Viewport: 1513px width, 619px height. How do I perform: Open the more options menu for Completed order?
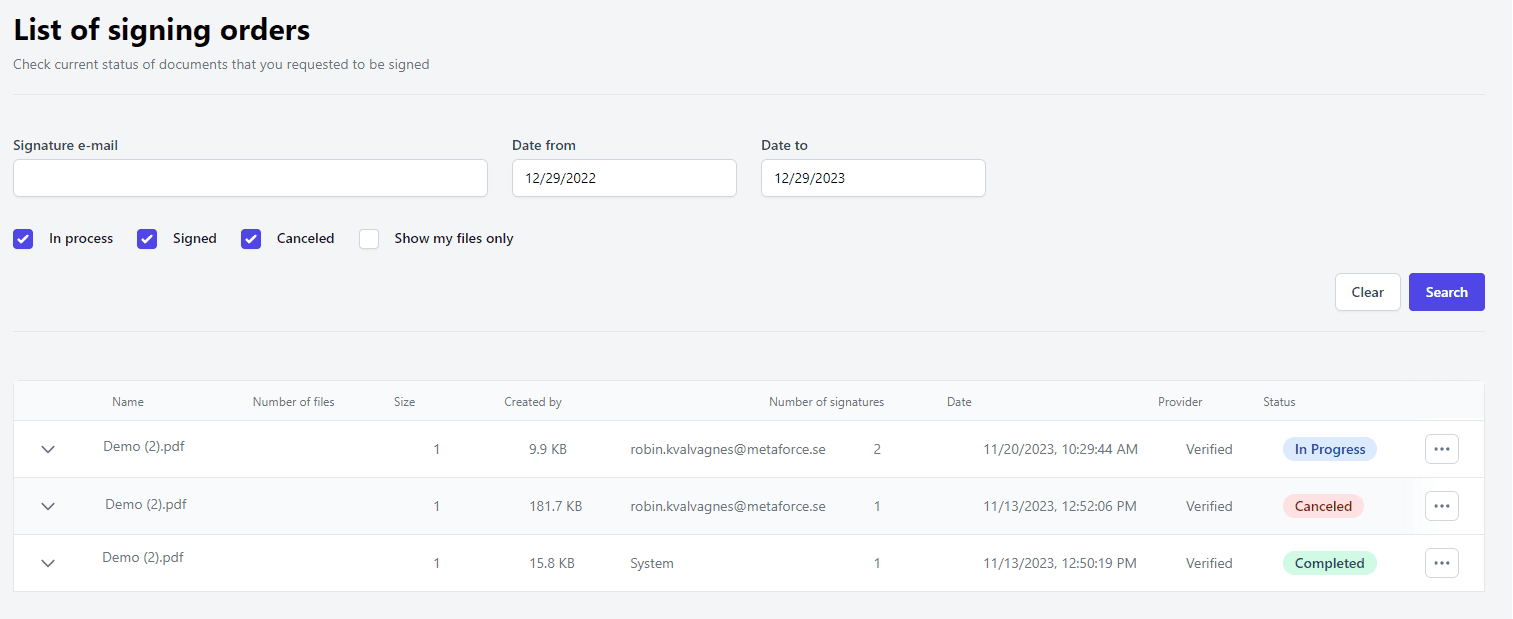(x=1441, y=563)
